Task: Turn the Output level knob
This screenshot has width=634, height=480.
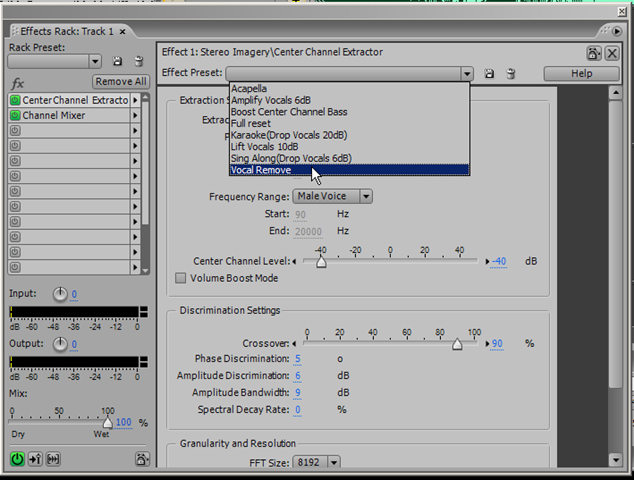Action: (x=60, y=344)
